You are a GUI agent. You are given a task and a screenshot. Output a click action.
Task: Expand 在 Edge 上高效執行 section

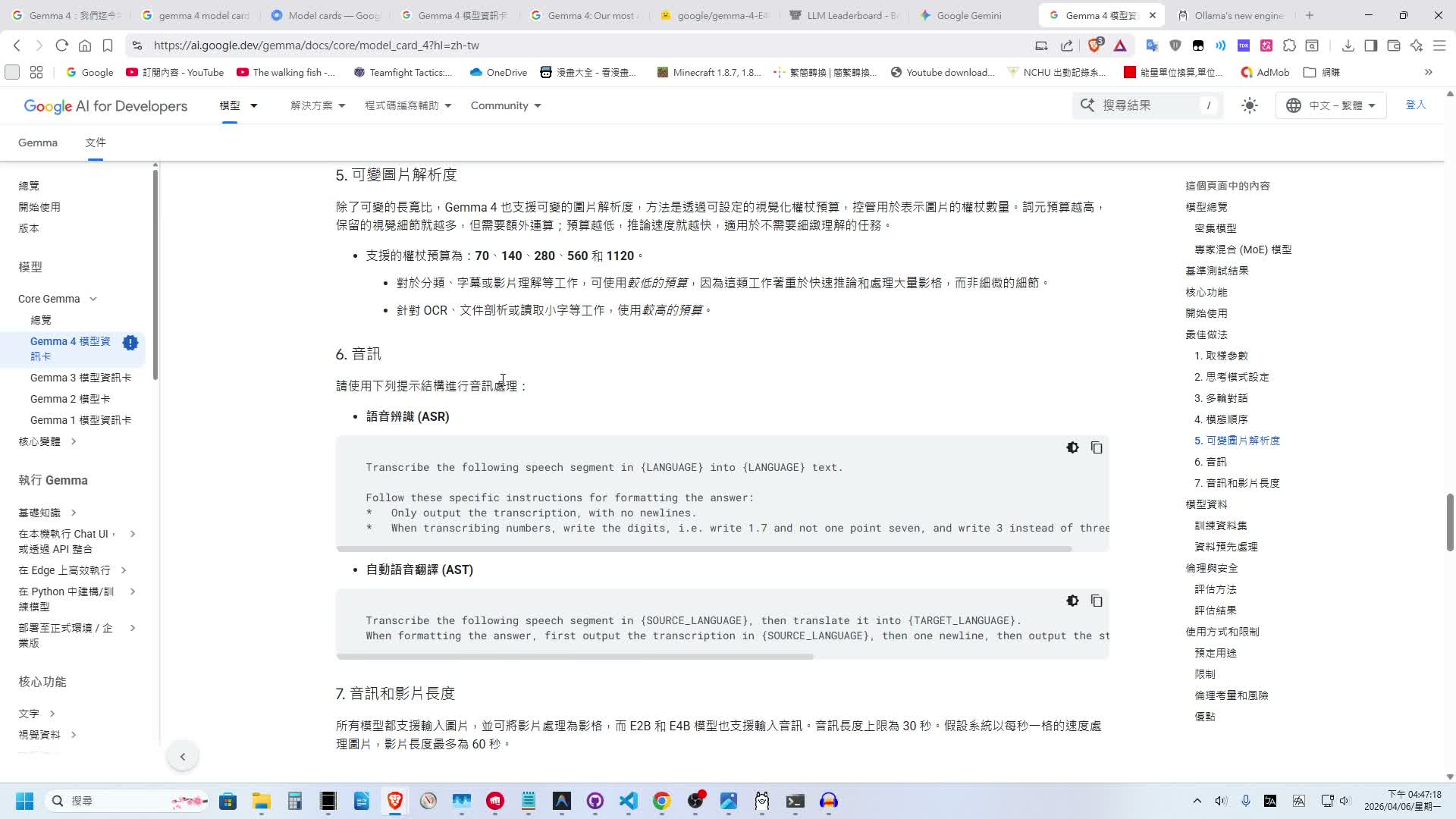tap(124, 570)
